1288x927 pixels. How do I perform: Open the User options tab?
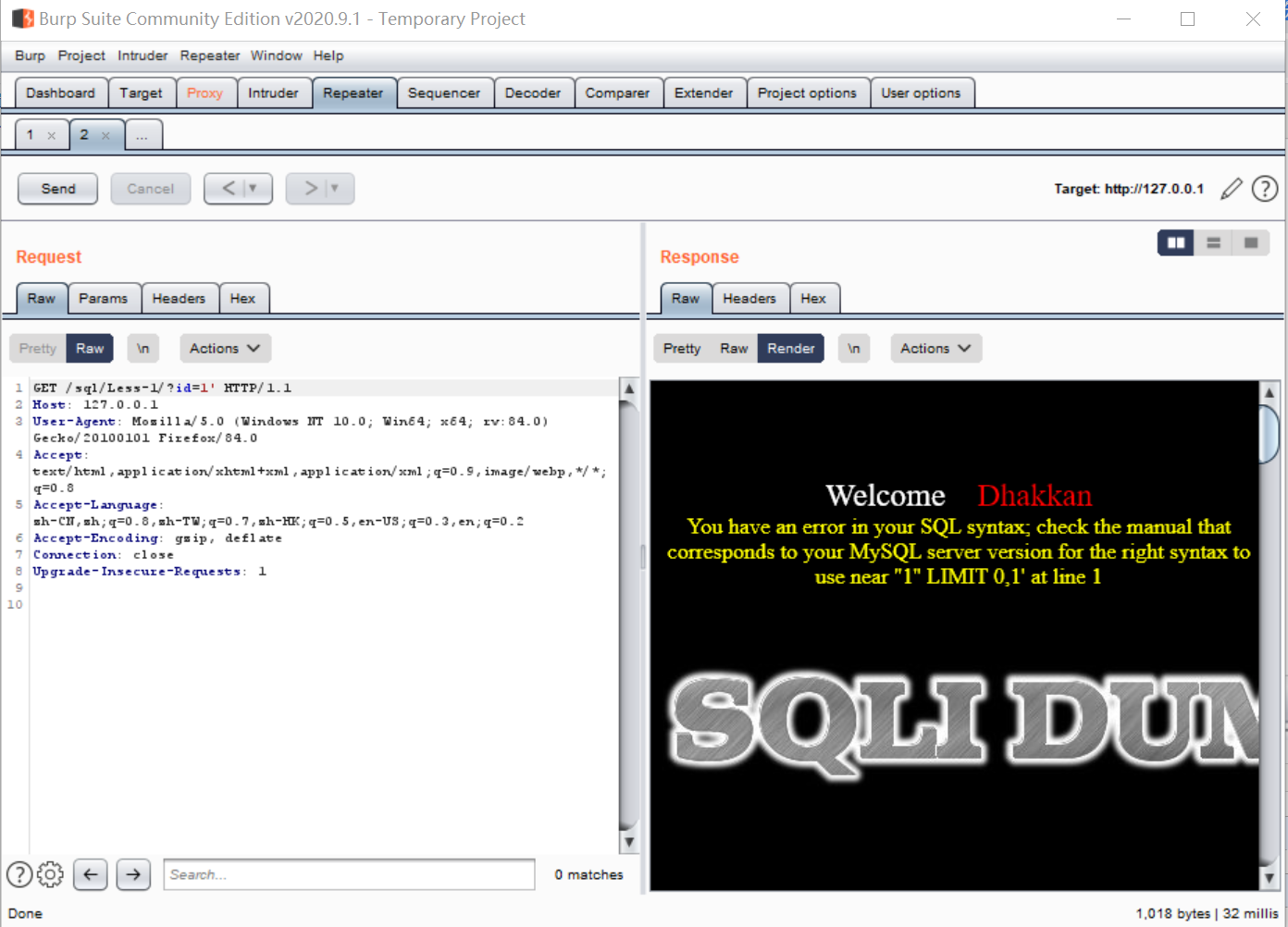tap(922, 93)
